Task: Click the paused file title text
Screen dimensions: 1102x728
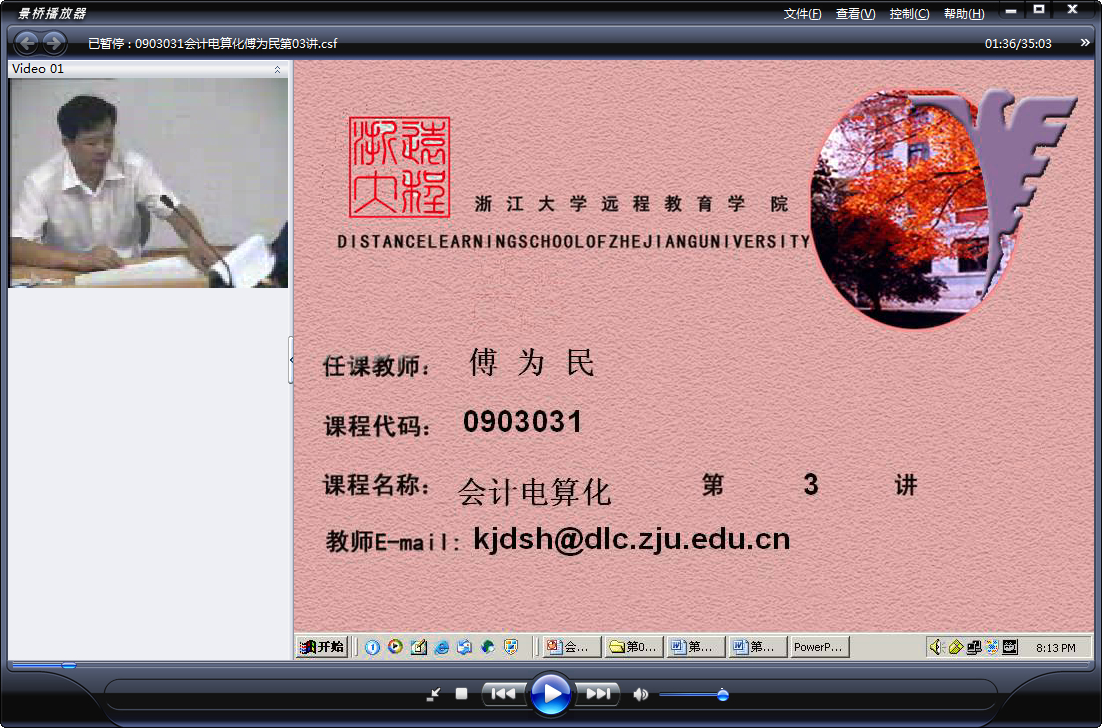Action: coord(212,44)
